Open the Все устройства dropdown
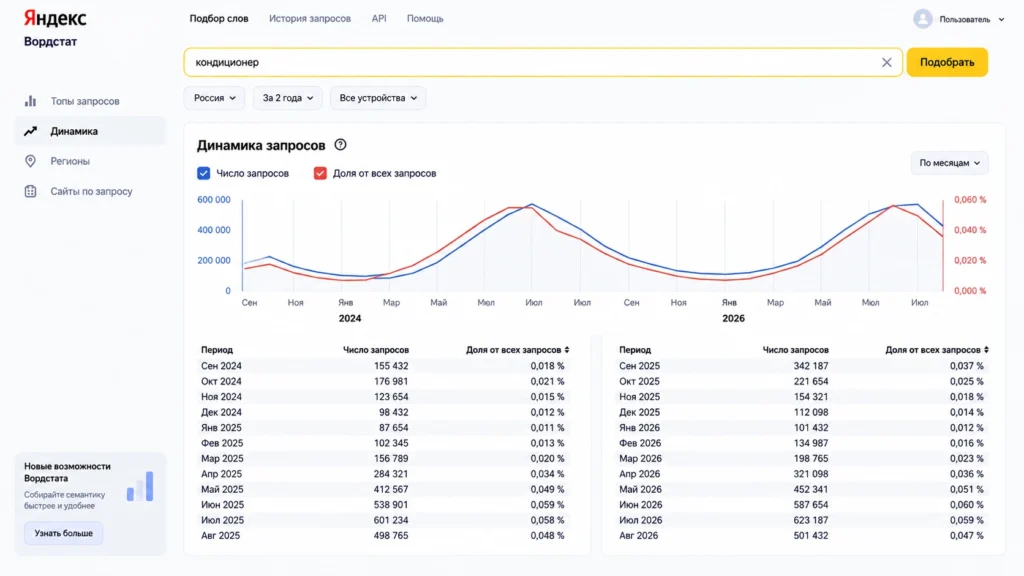The image size is (1024, 576). (377, 98)
